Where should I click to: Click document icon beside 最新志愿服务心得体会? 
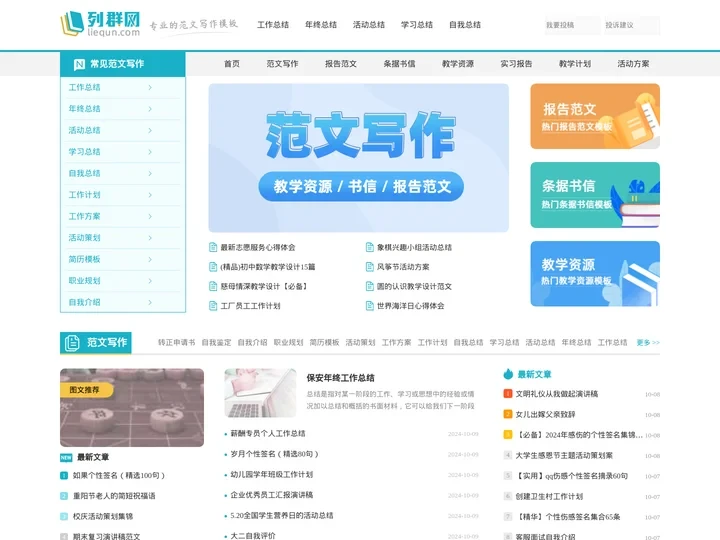coord(213,248)
